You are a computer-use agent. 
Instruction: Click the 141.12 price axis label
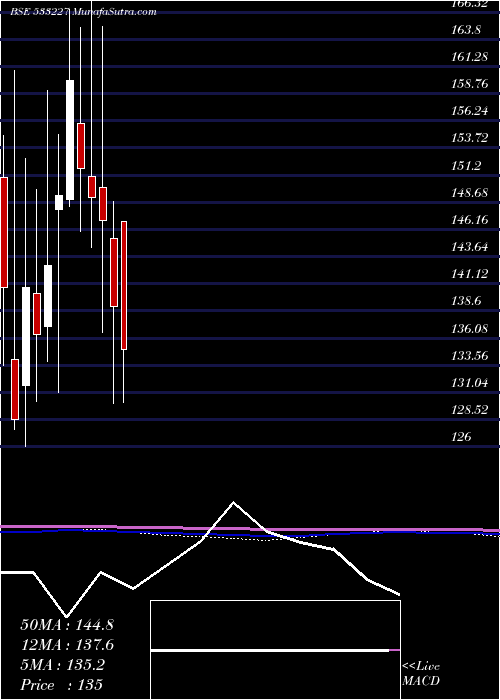(x=470, y=275)
